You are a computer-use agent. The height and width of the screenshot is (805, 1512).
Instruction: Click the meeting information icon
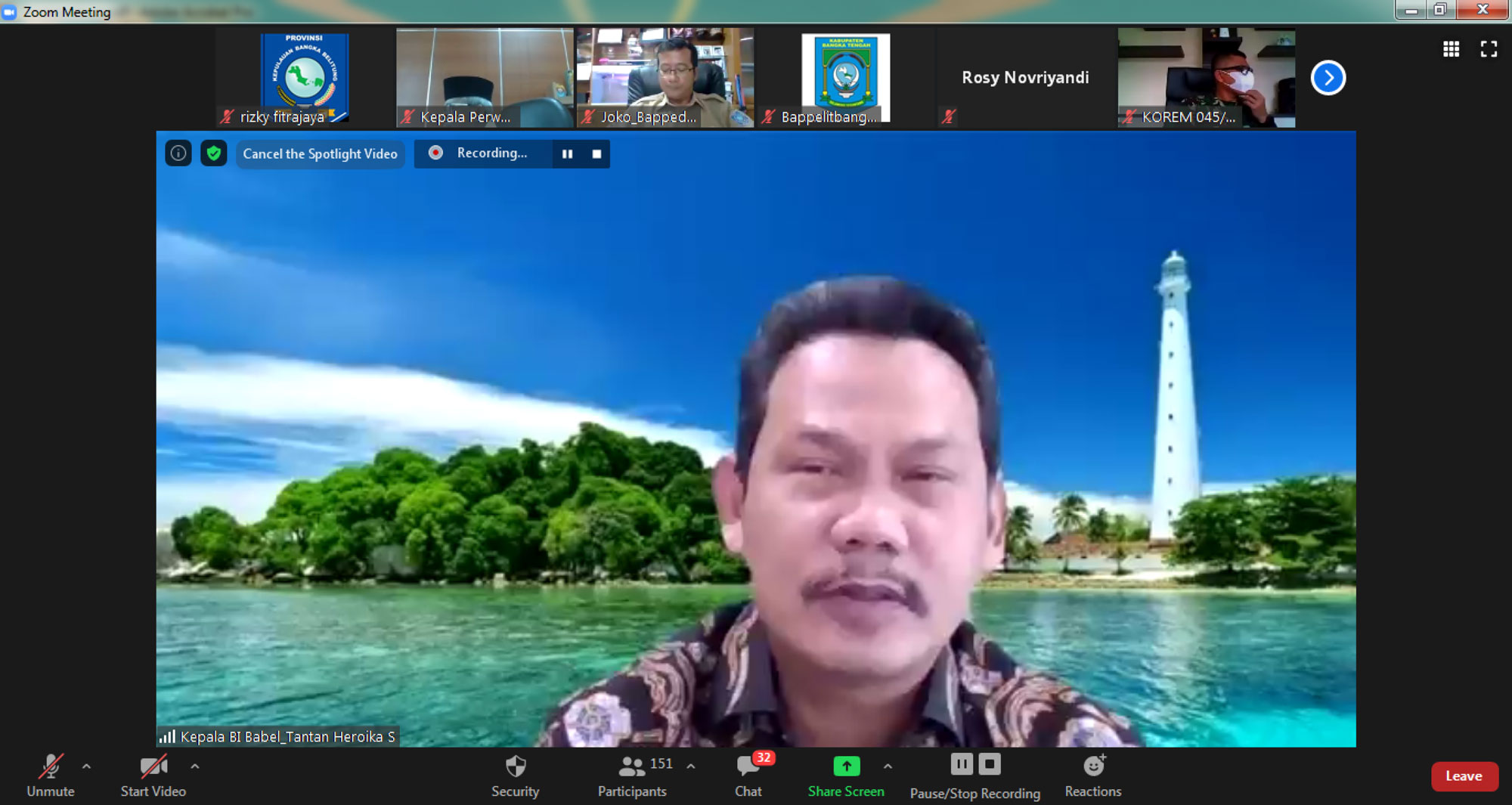(178, 153)
